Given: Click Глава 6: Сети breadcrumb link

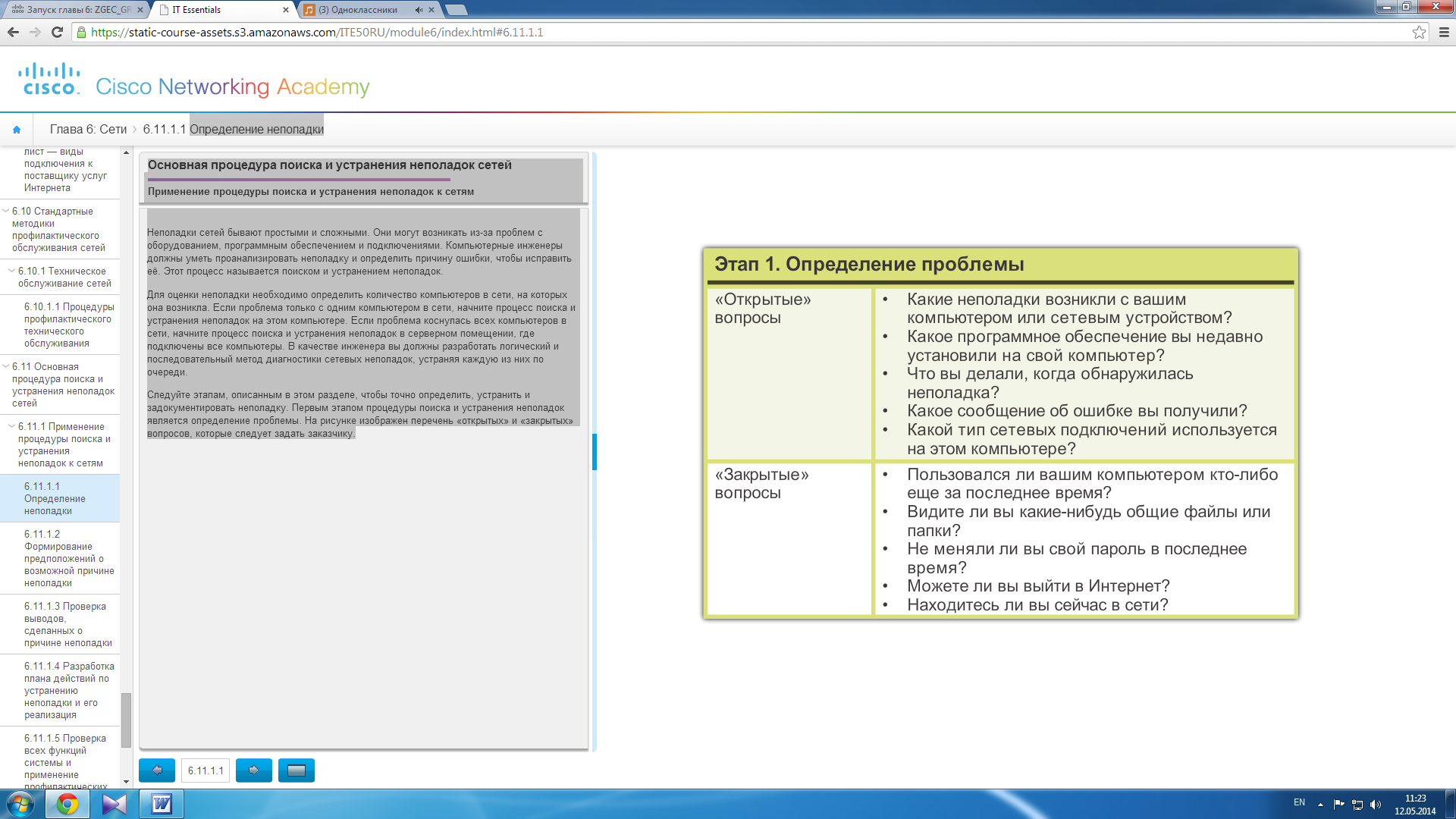Looking at the screenshot, I should (88, 130).
